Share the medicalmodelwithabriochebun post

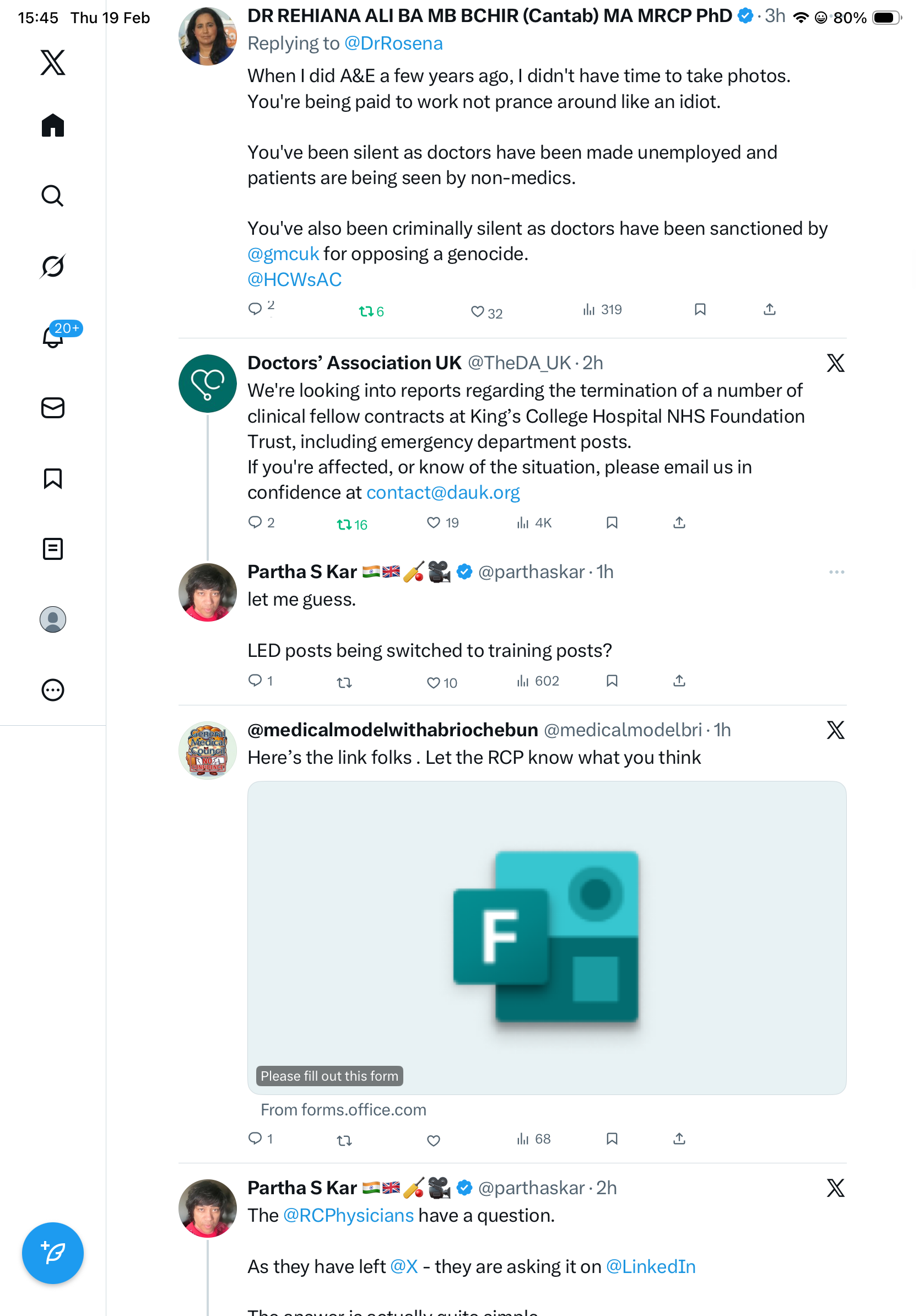click(679, 1139)
